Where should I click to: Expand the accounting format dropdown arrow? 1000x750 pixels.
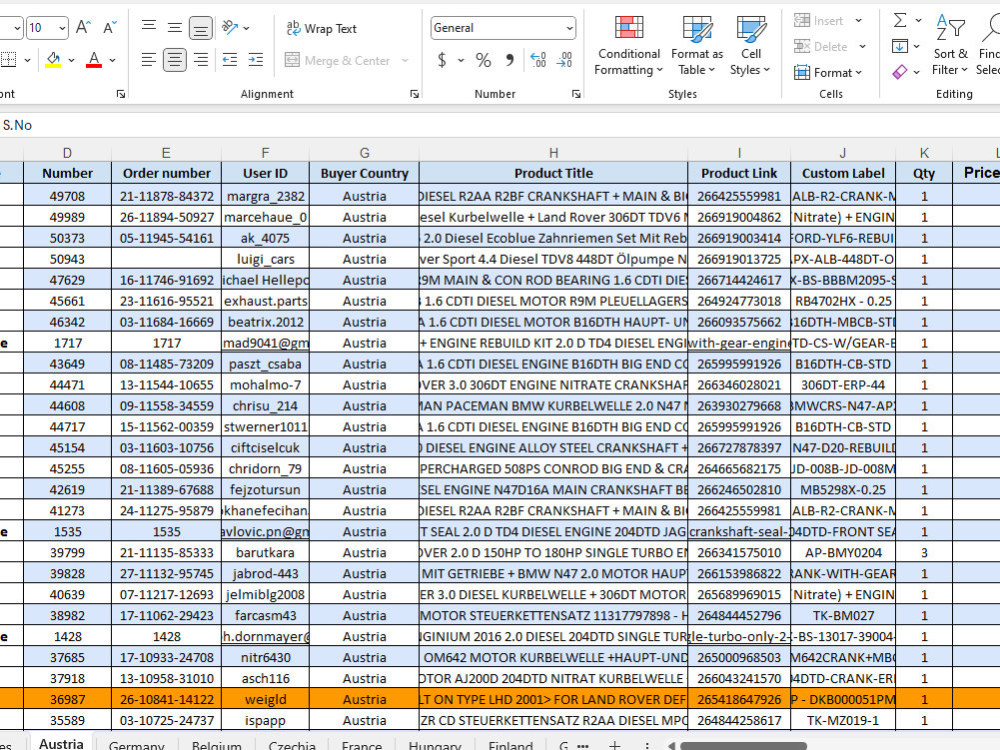click(461, 61)
